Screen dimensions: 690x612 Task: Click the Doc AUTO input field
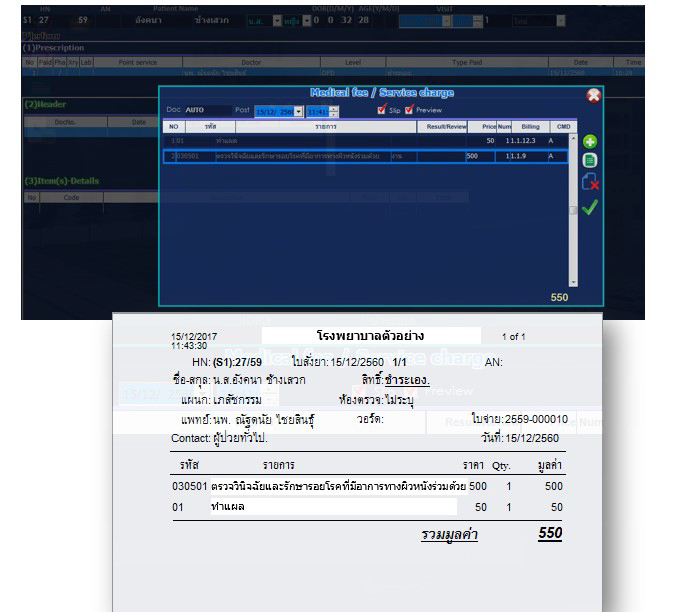point(205,111)
